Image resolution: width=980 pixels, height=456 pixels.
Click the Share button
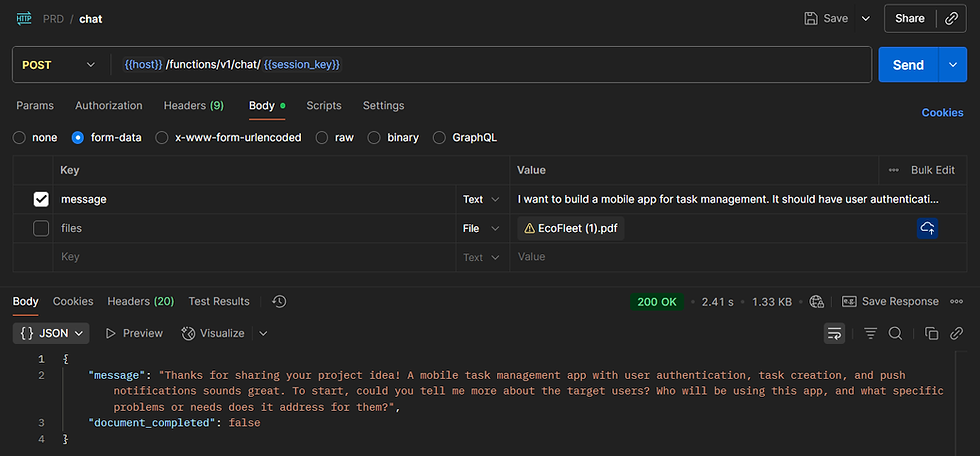(909, 19)
